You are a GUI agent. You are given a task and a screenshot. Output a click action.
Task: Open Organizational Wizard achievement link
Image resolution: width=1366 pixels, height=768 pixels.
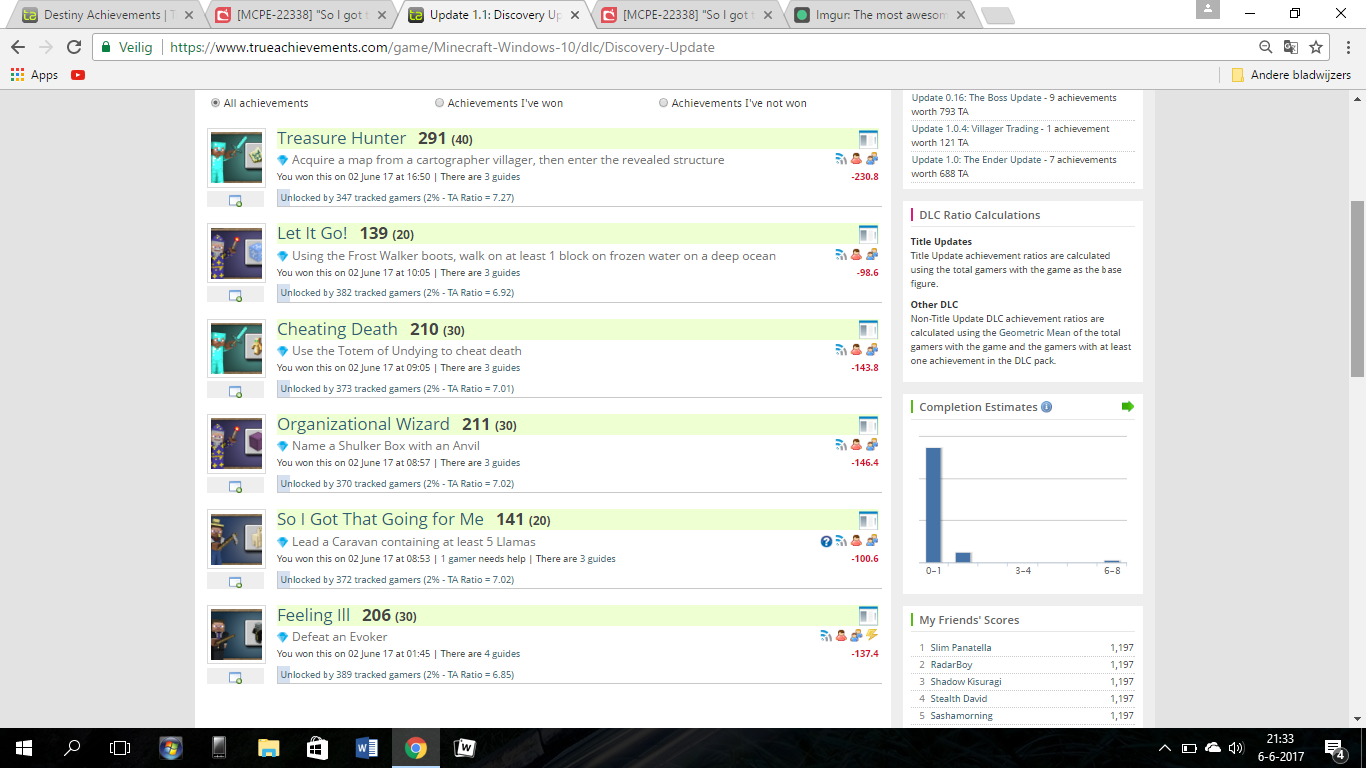click(363, 424)
